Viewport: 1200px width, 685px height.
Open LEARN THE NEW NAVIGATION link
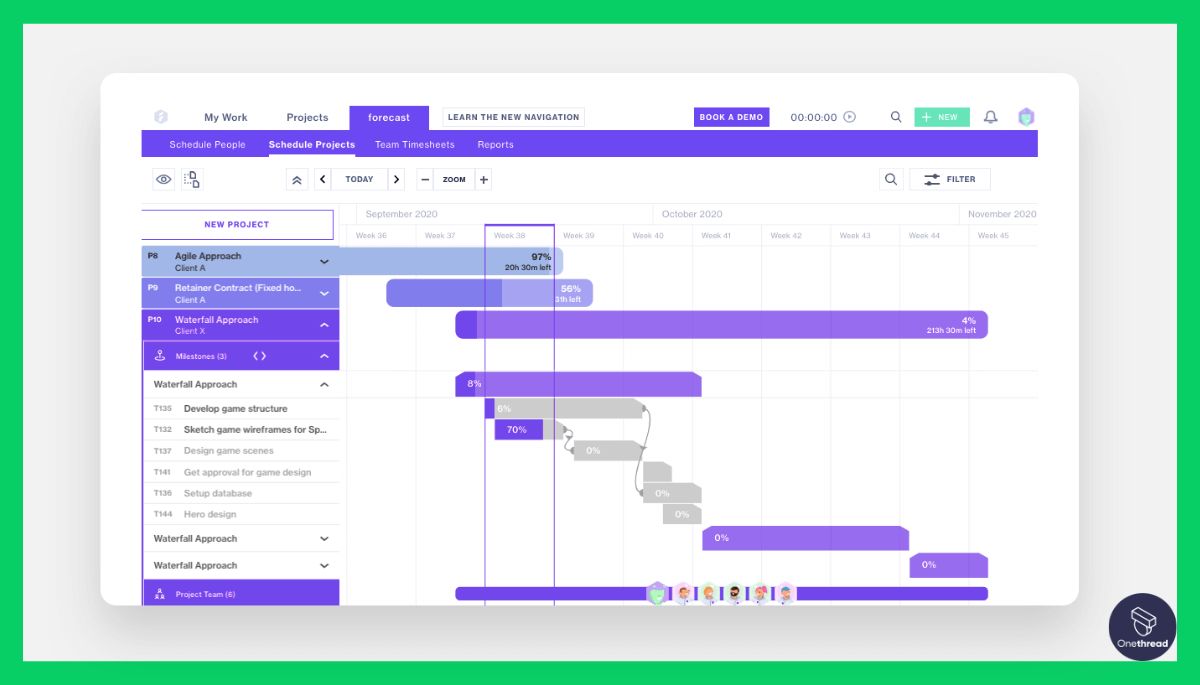tap(513, 117)
